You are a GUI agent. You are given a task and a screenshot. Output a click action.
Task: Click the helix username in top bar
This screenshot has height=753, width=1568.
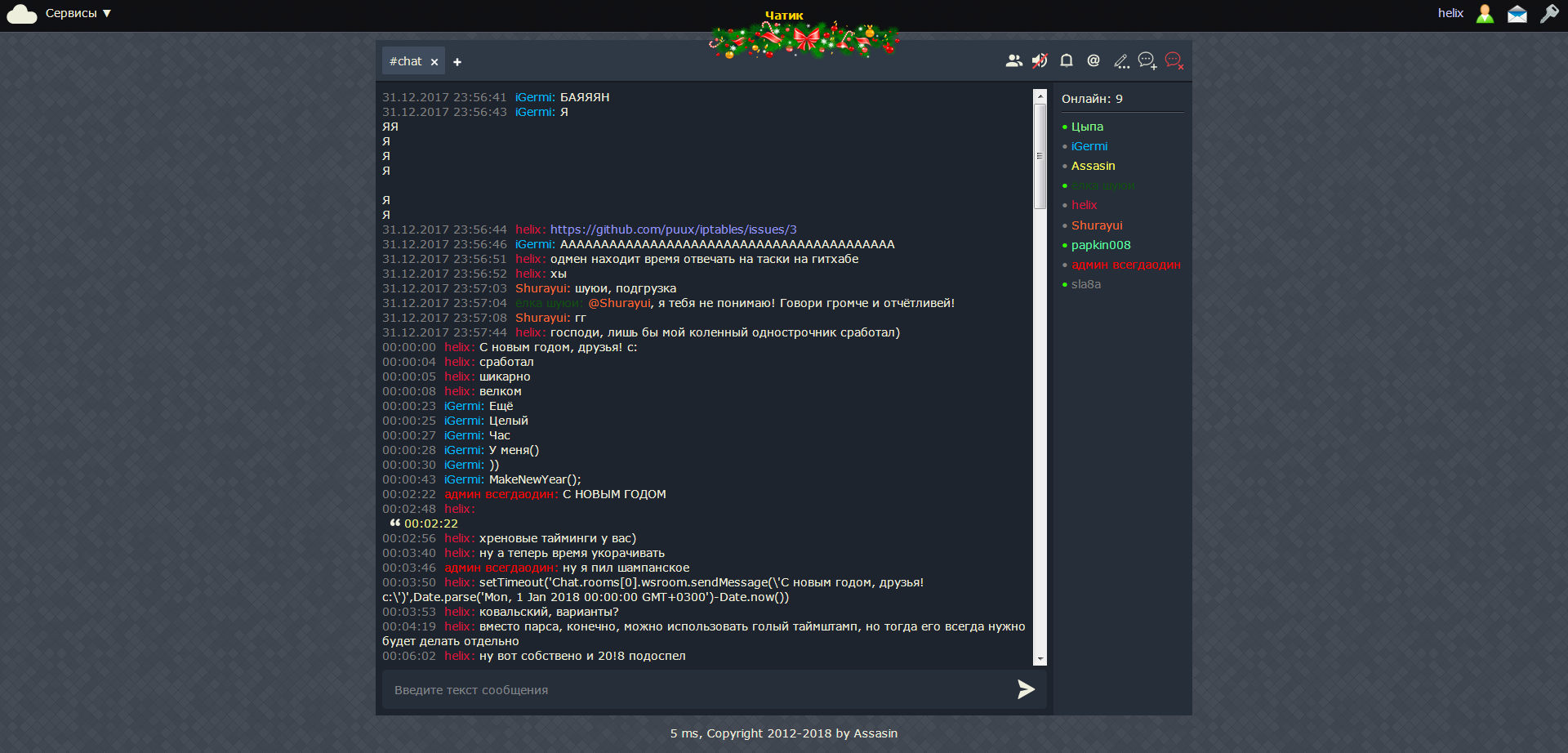tap(1450, 14)
